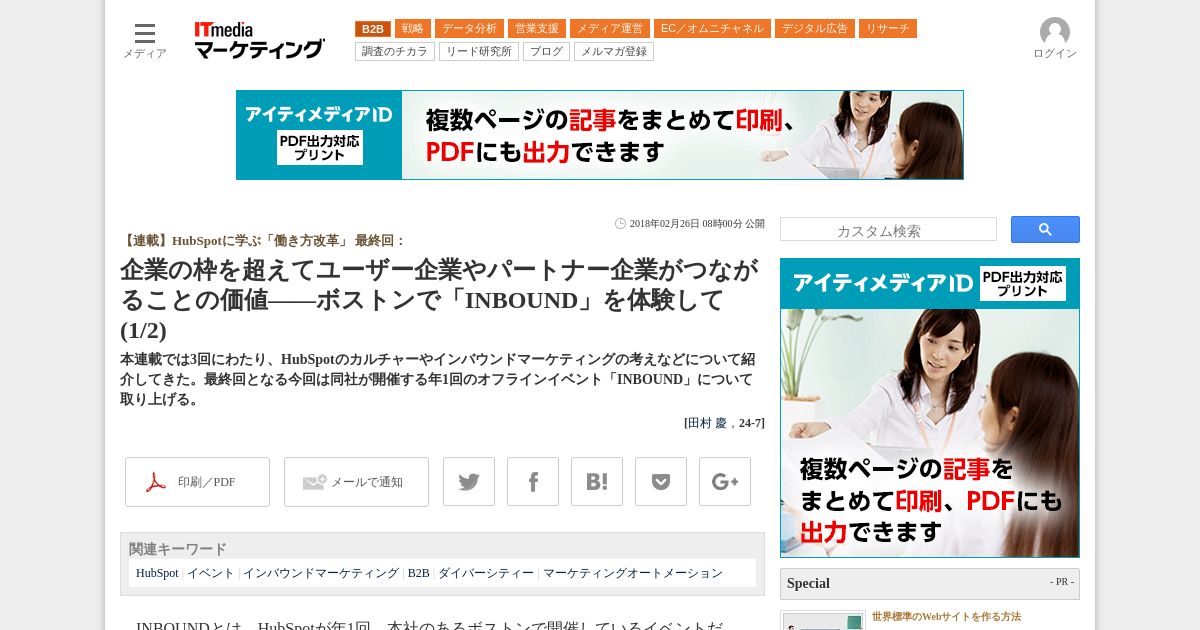
Task: Click the 関連キーワード heading
Action: pyautogui.click(x=178, y=549)
